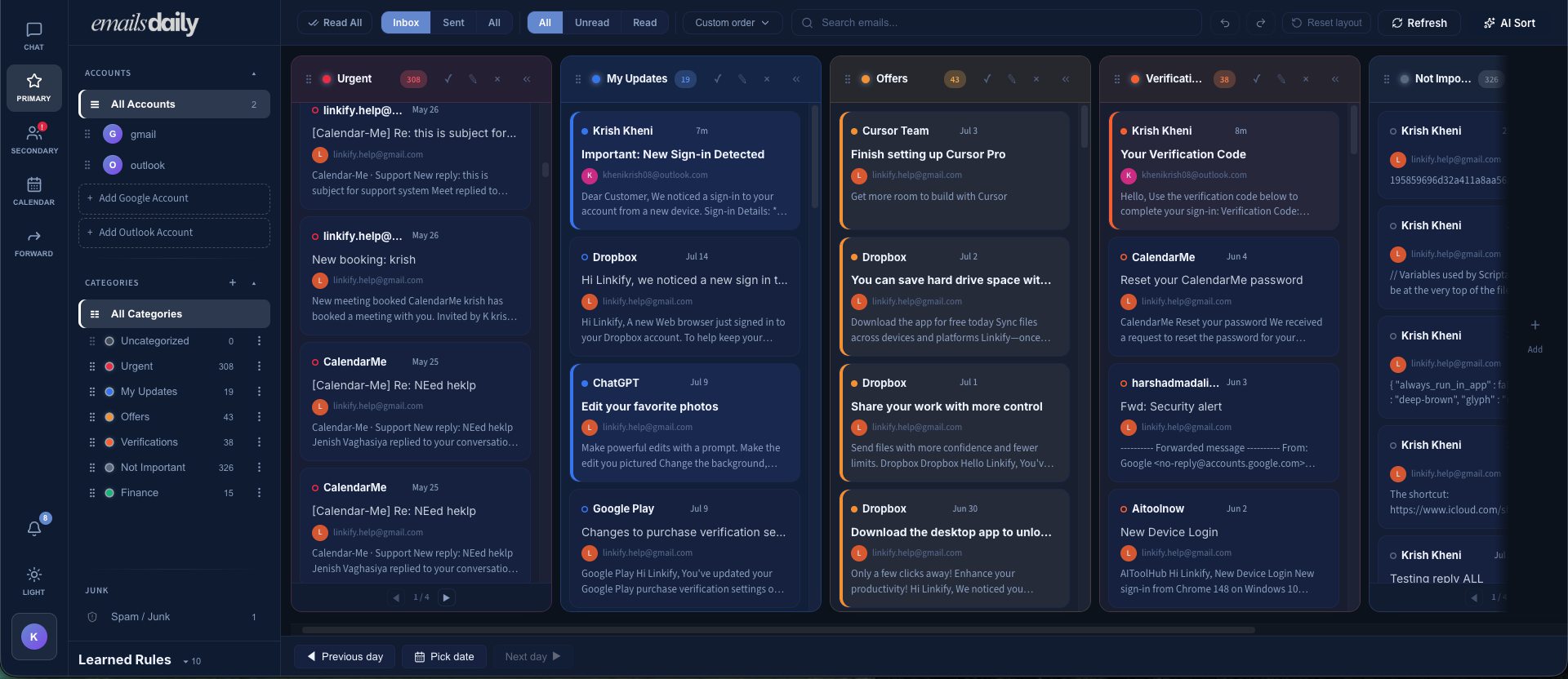Click Previous day button
1568x679 pixels.
345,657
